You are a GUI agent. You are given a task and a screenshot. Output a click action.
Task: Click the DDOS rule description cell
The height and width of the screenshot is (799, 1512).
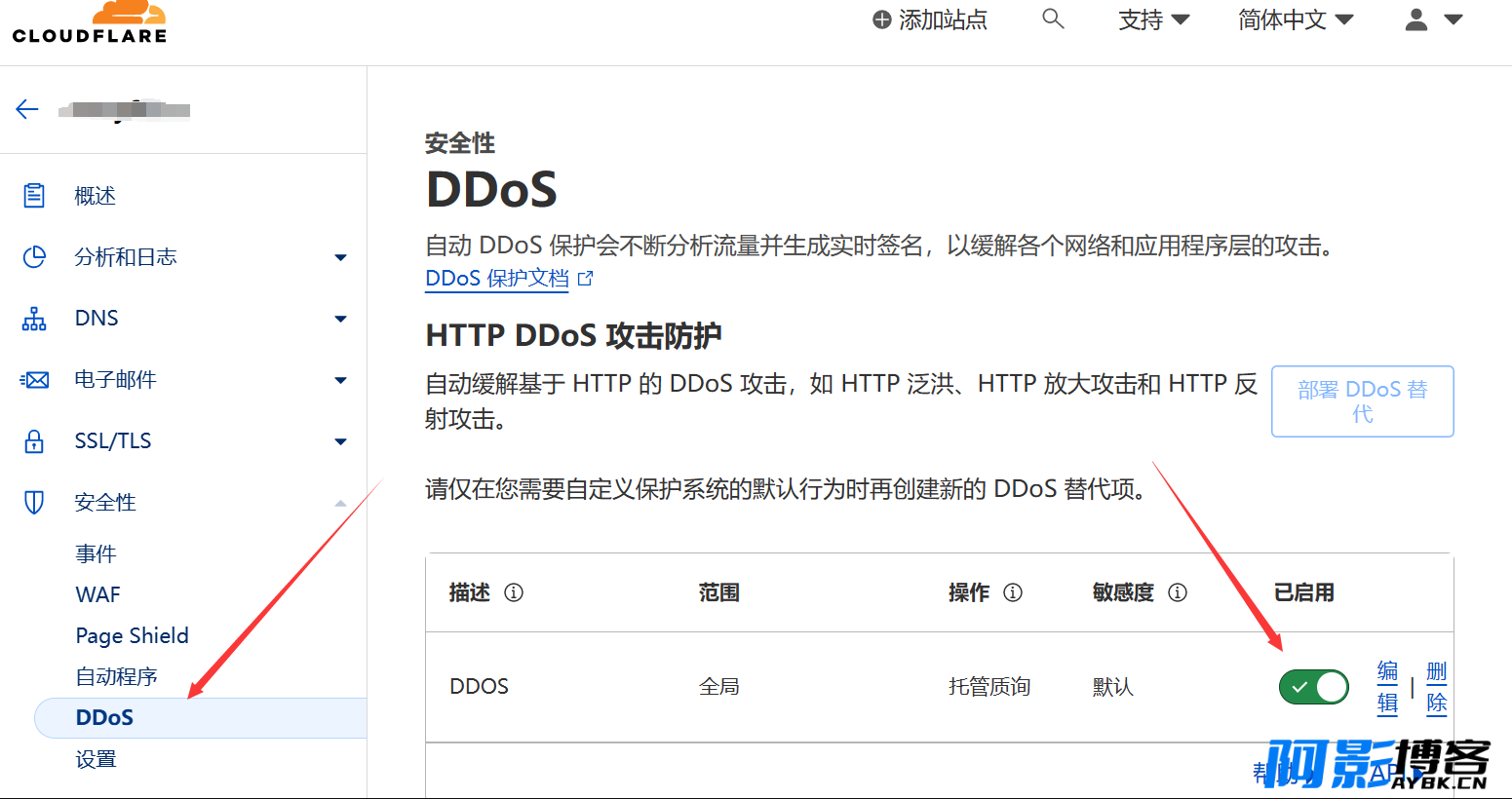pyautogui.click(x=479, y=687)
